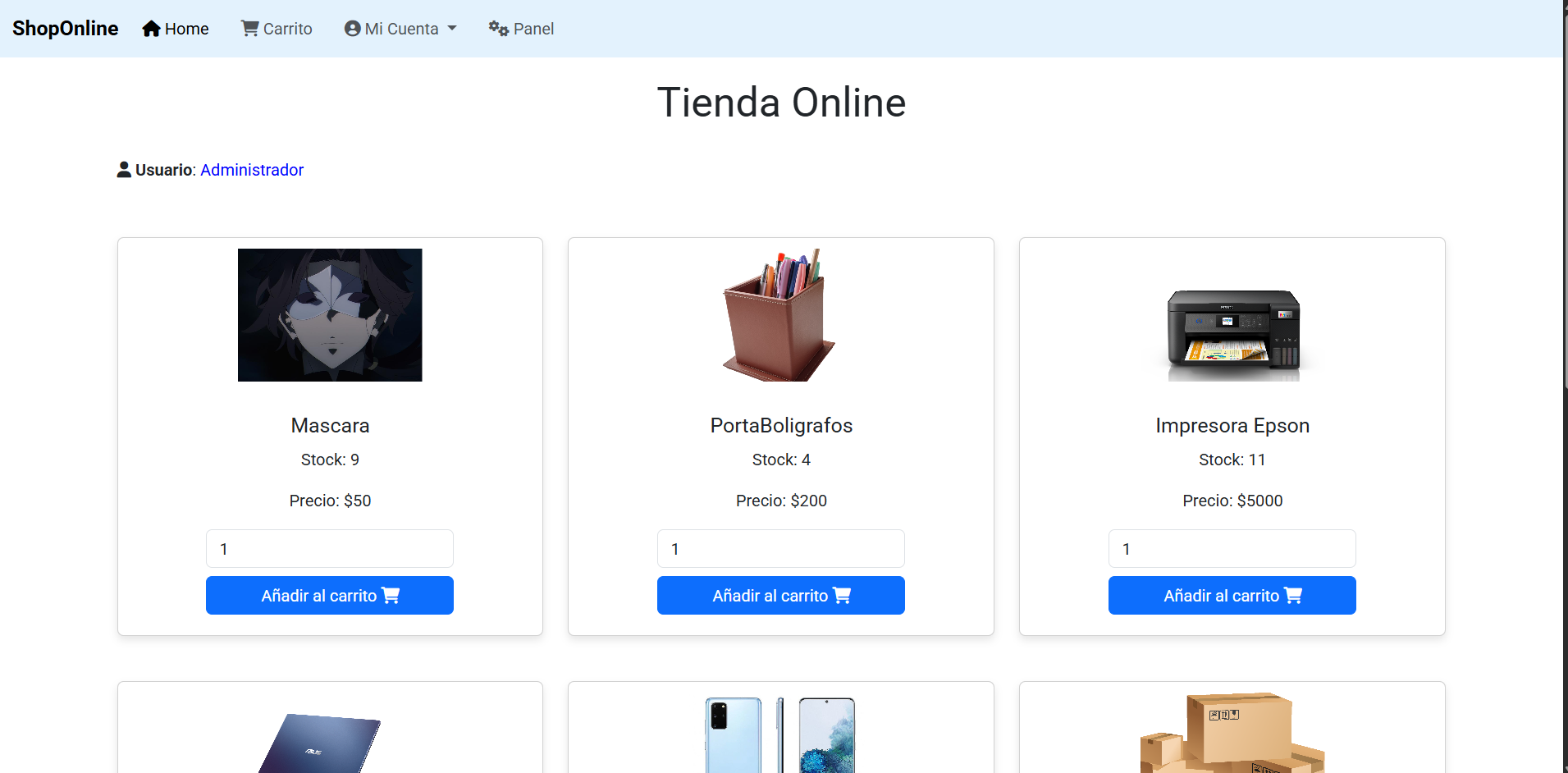Open the Carrito page from navbar
The image size is (1568, 773).
point(277,29)
